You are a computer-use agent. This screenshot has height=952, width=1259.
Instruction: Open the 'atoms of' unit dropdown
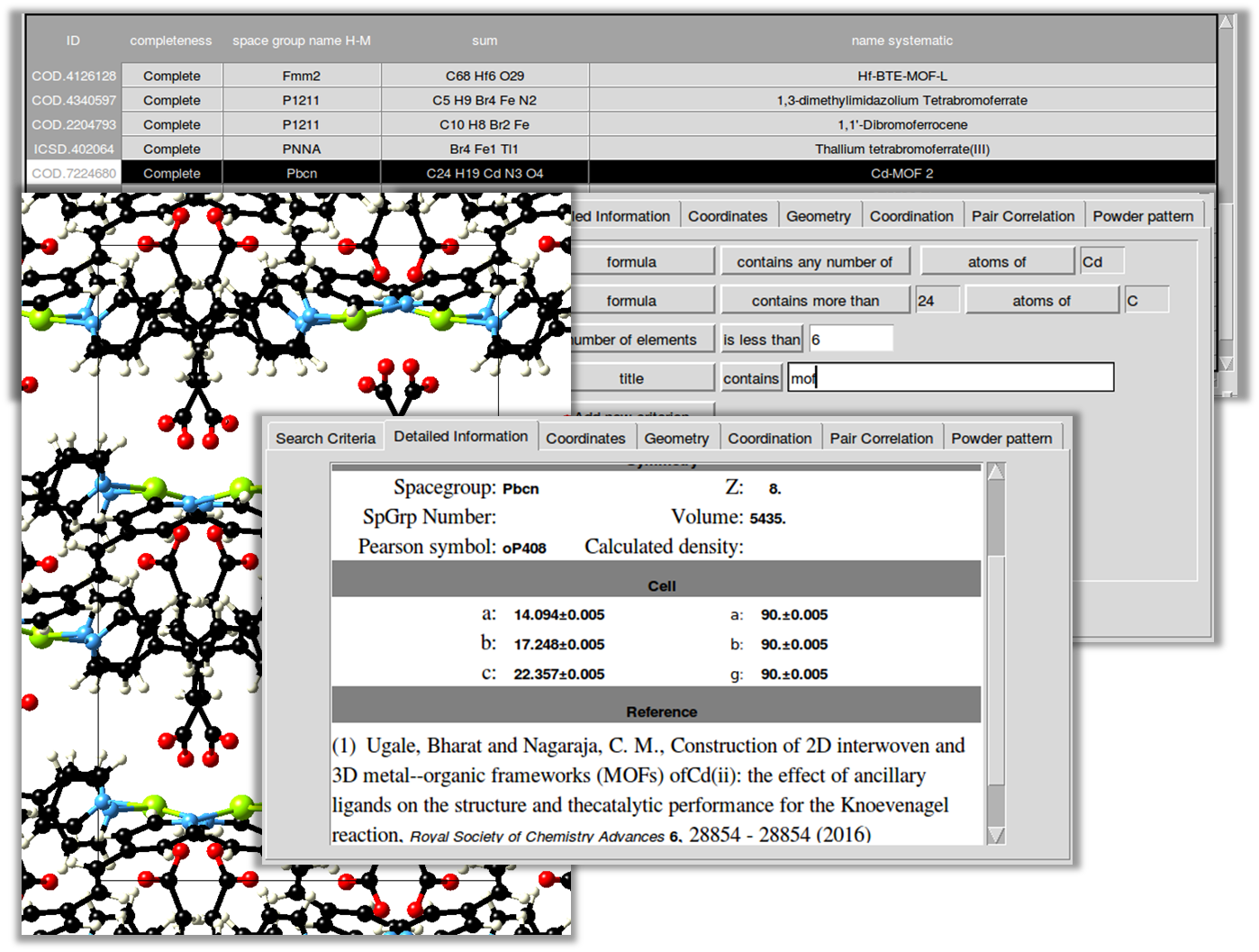pos(998,260)
